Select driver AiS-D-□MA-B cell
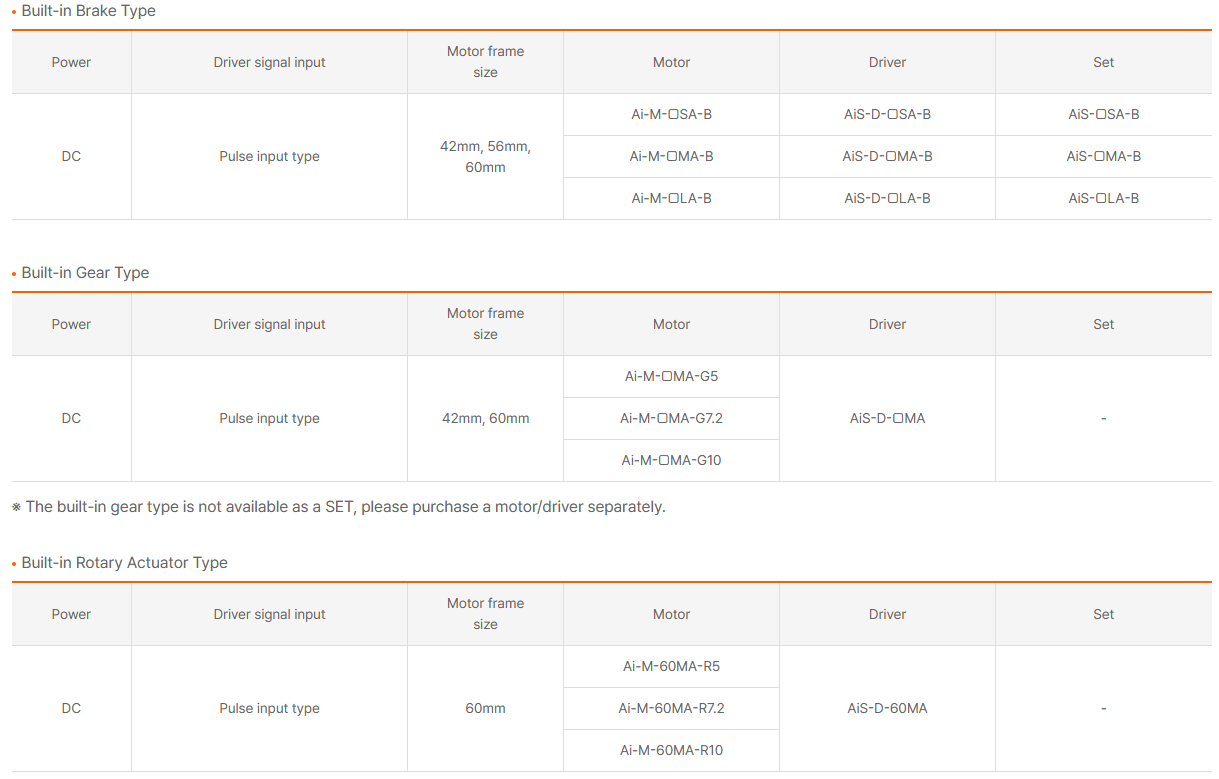Viewport: 1219px width, 779px height. click(x=887, y=156)
